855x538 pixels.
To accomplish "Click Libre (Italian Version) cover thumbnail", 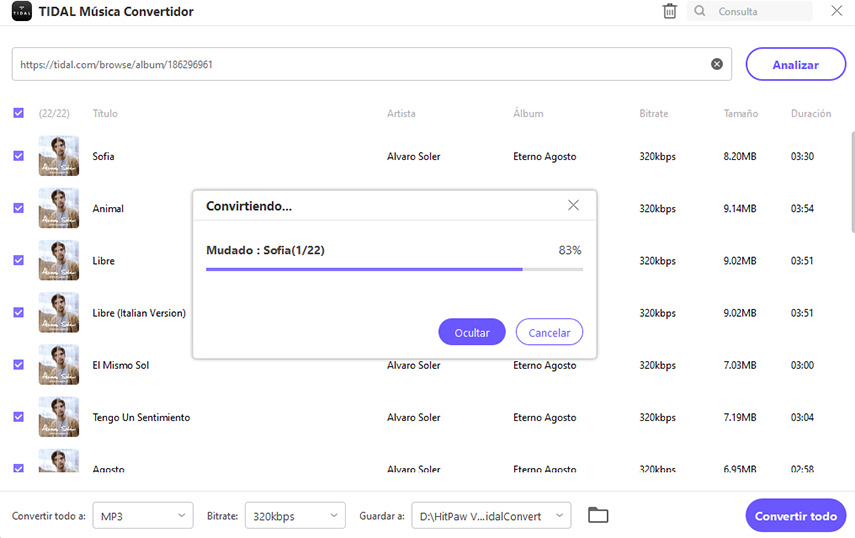I will 59,313.
